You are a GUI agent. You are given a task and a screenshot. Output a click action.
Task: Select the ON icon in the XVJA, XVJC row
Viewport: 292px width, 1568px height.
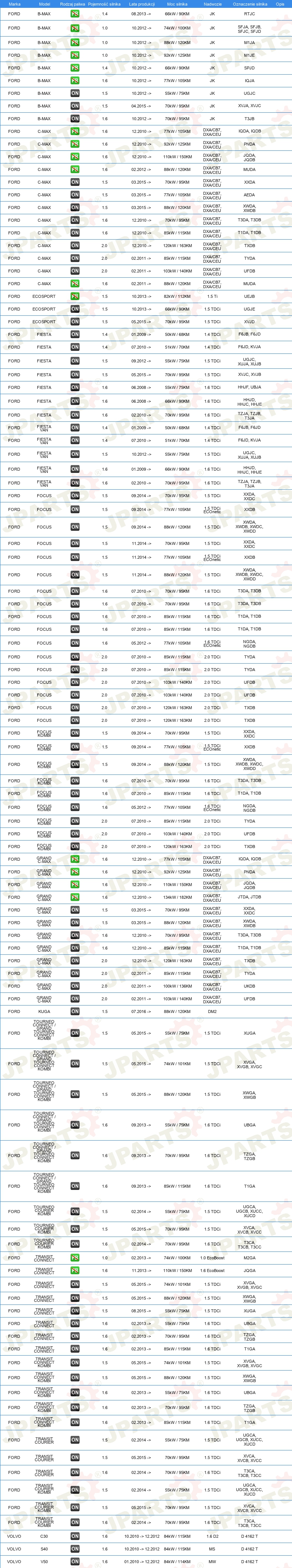click(x=75, y=106)
